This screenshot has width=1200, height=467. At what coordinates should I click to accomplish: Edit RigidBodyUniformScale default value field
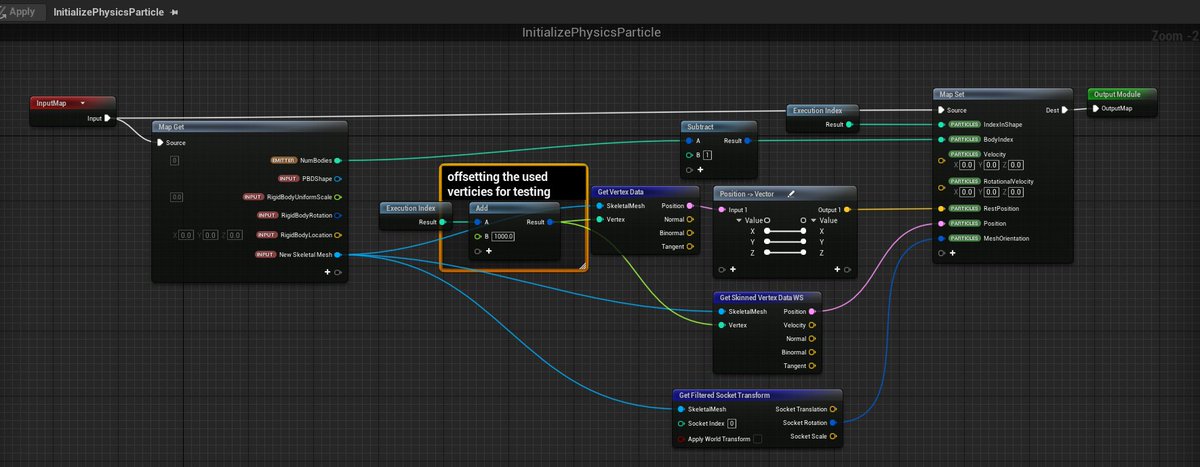pos(177,197)
